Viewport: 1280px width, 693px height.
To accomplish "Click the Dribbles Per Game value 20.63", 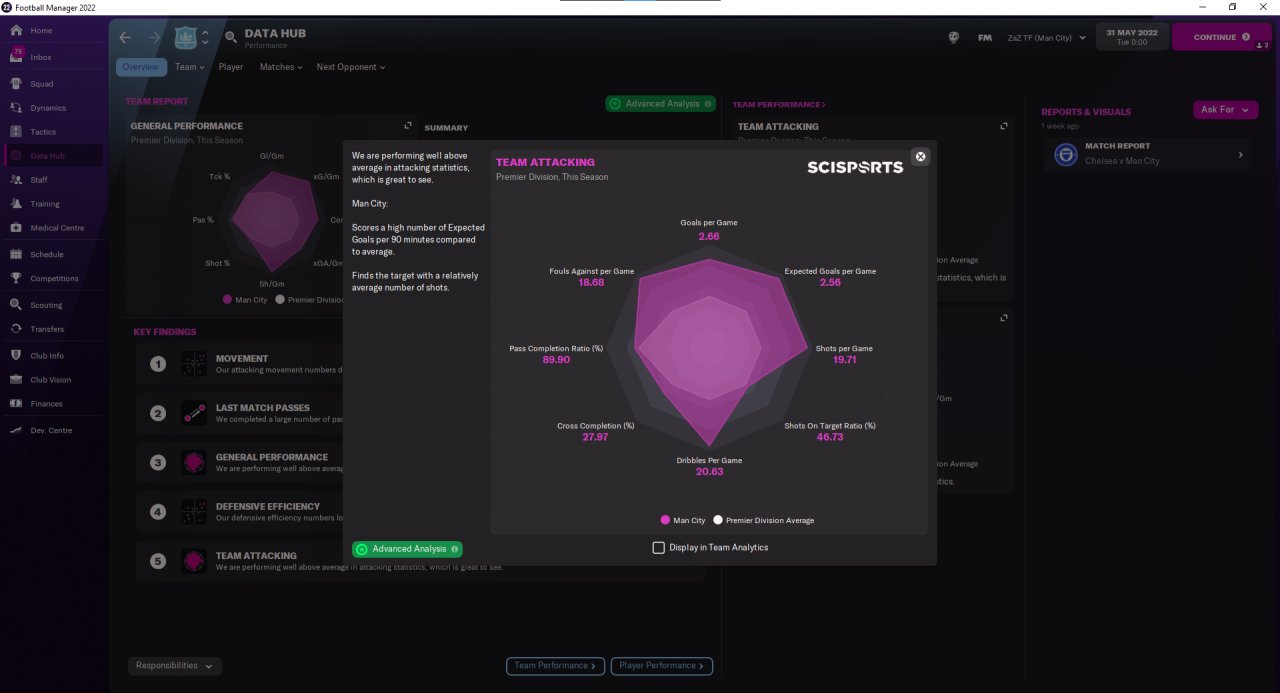I will click(709, 472).
